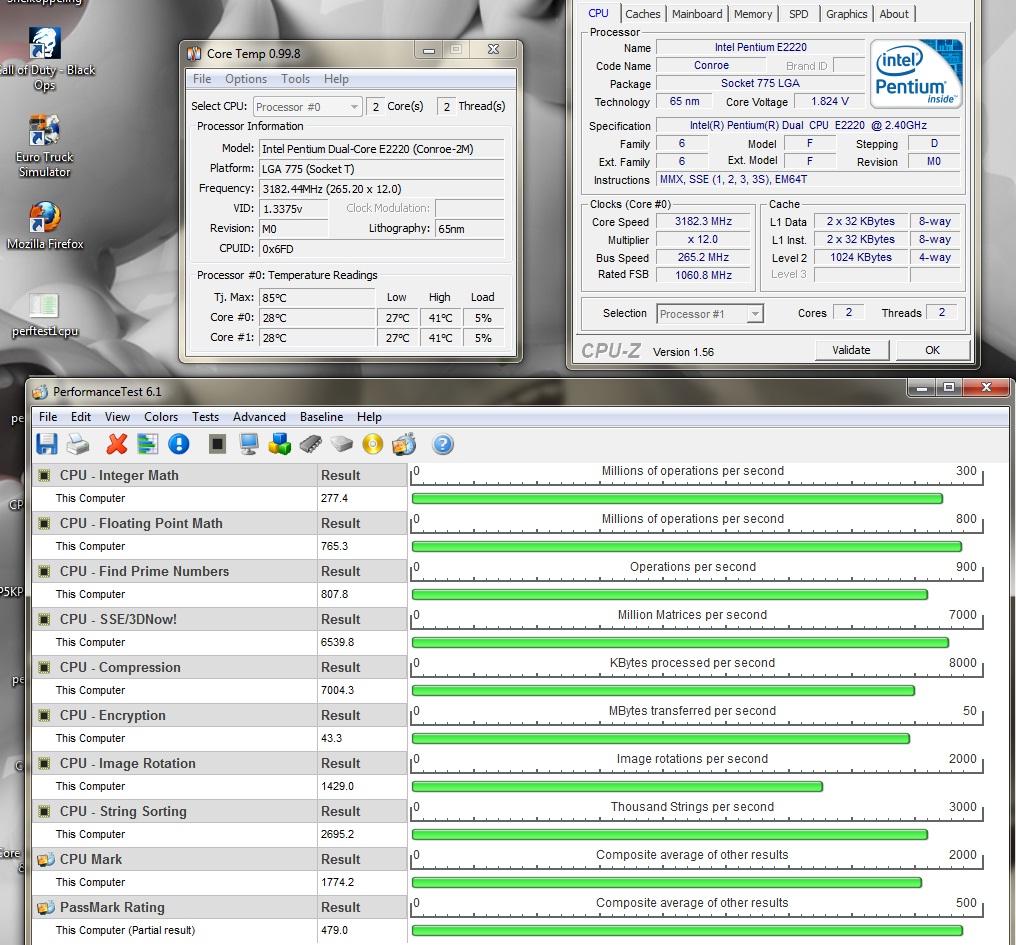Open the View menu in PerformanceTest
Screen dimensions: 1016x945
click(x=117, y=417)
